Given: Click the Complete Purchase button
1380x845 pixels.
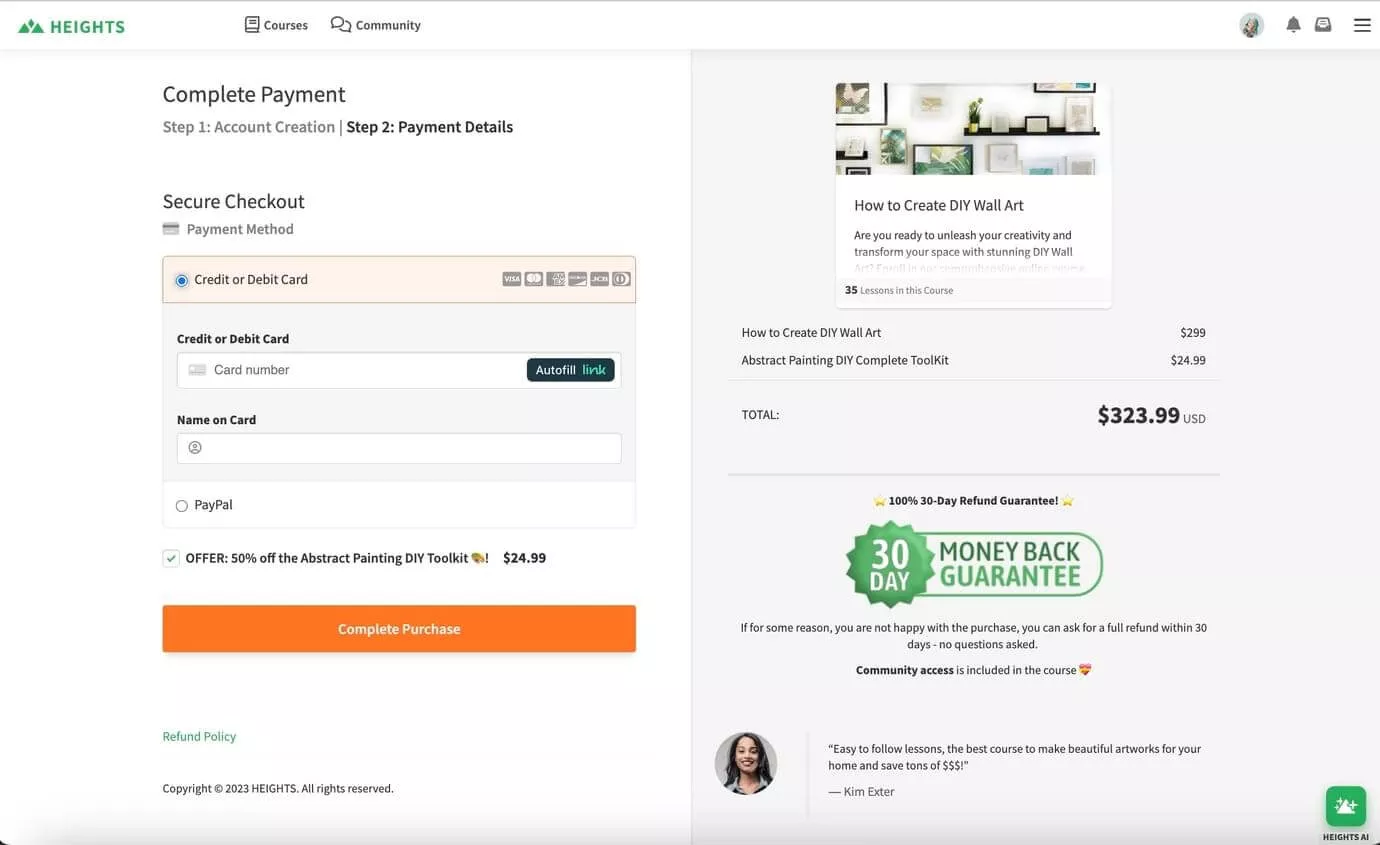Looking at the screenshot, I should 399,629.
